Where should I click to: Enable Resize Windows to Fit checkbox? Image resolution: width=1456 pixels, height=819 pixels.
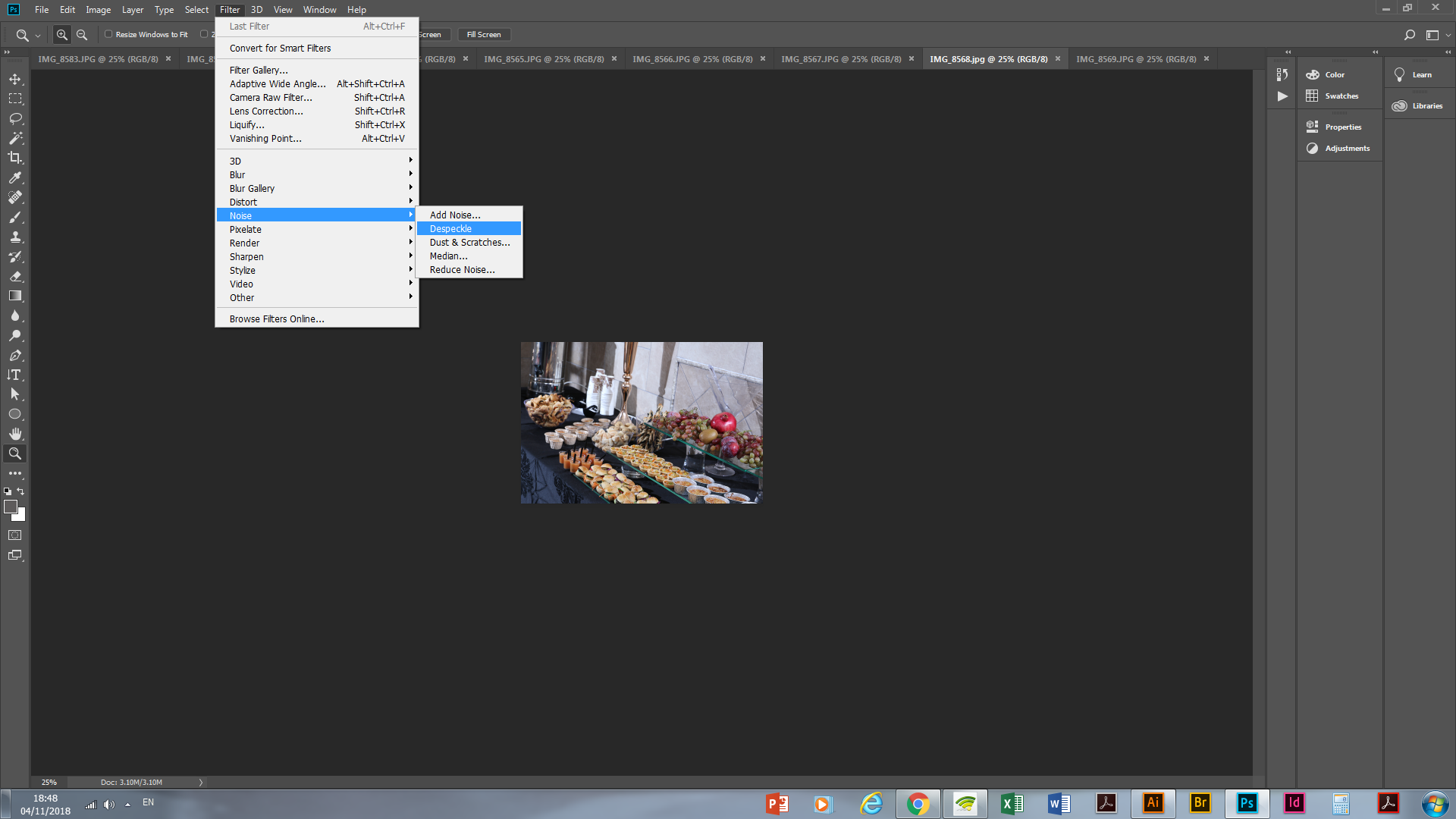tap(108, 34)
